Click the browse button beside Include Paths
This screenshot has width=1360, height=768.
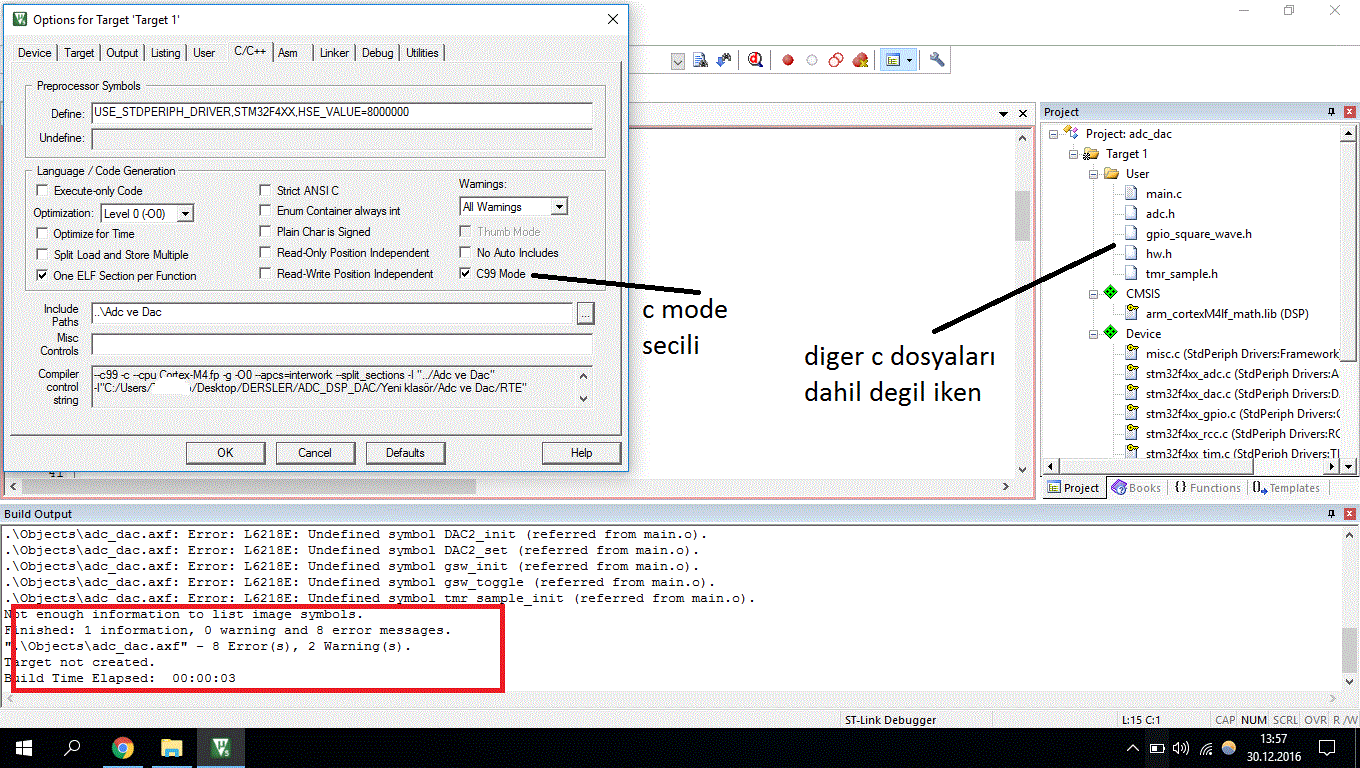pos(585,314)
